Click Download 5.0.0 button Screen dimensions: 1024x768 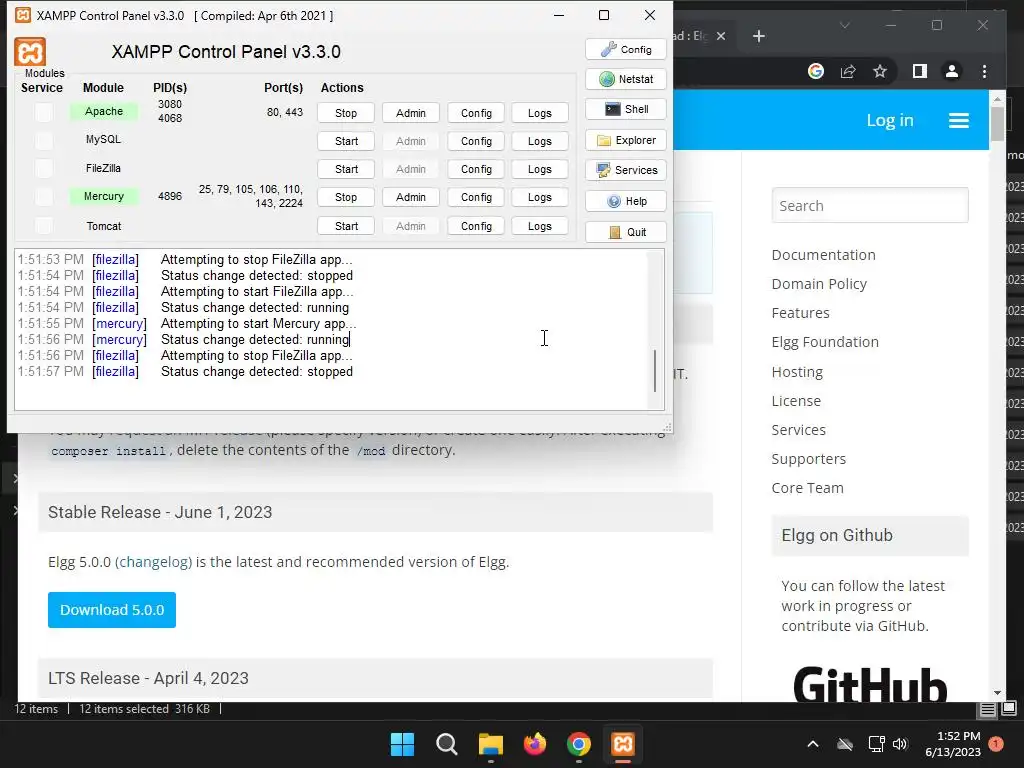[112, 610]
